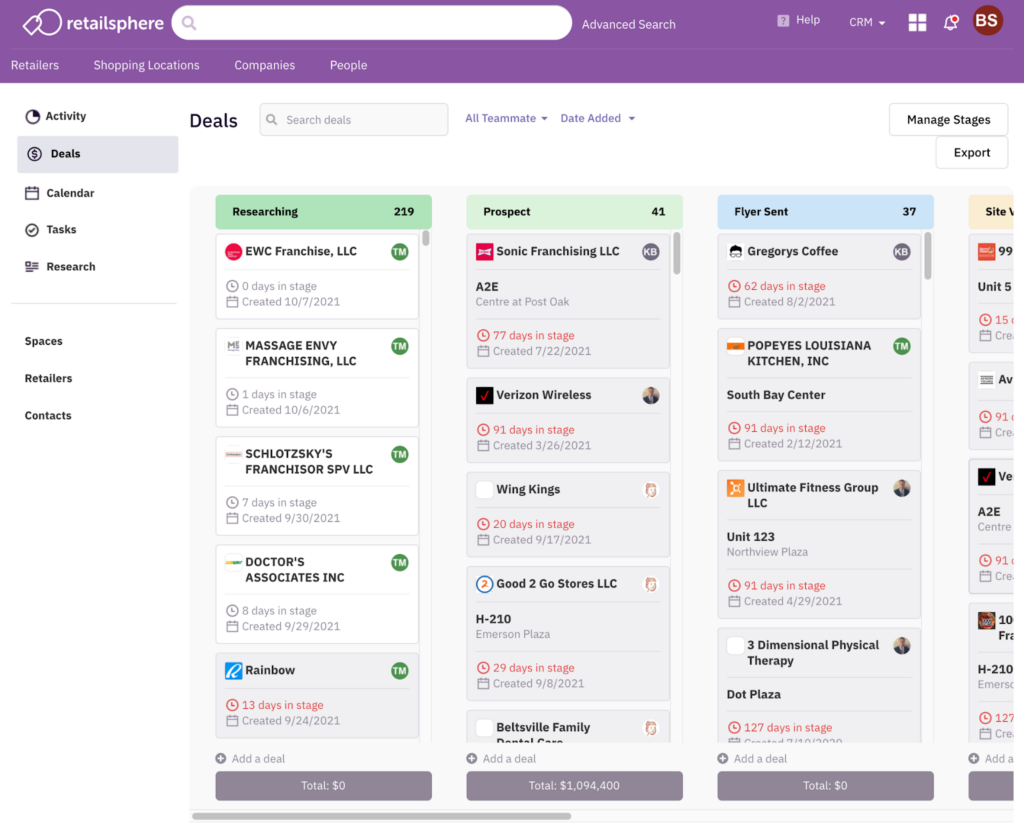The image size is (1024, 826).
Task: Open the DOCTOR'S ASSOCIATES INC deal
Action: [x=317, y=595]
